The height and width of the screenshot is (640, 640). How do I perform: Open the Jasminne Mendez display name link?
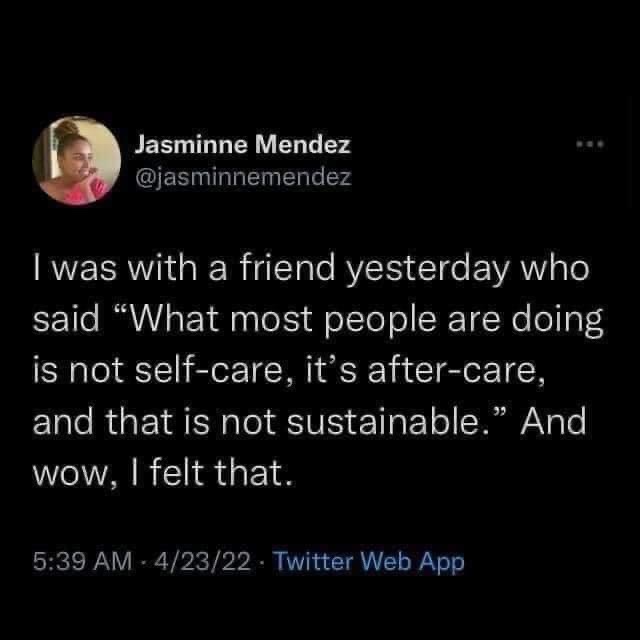(x=242, y=145)
